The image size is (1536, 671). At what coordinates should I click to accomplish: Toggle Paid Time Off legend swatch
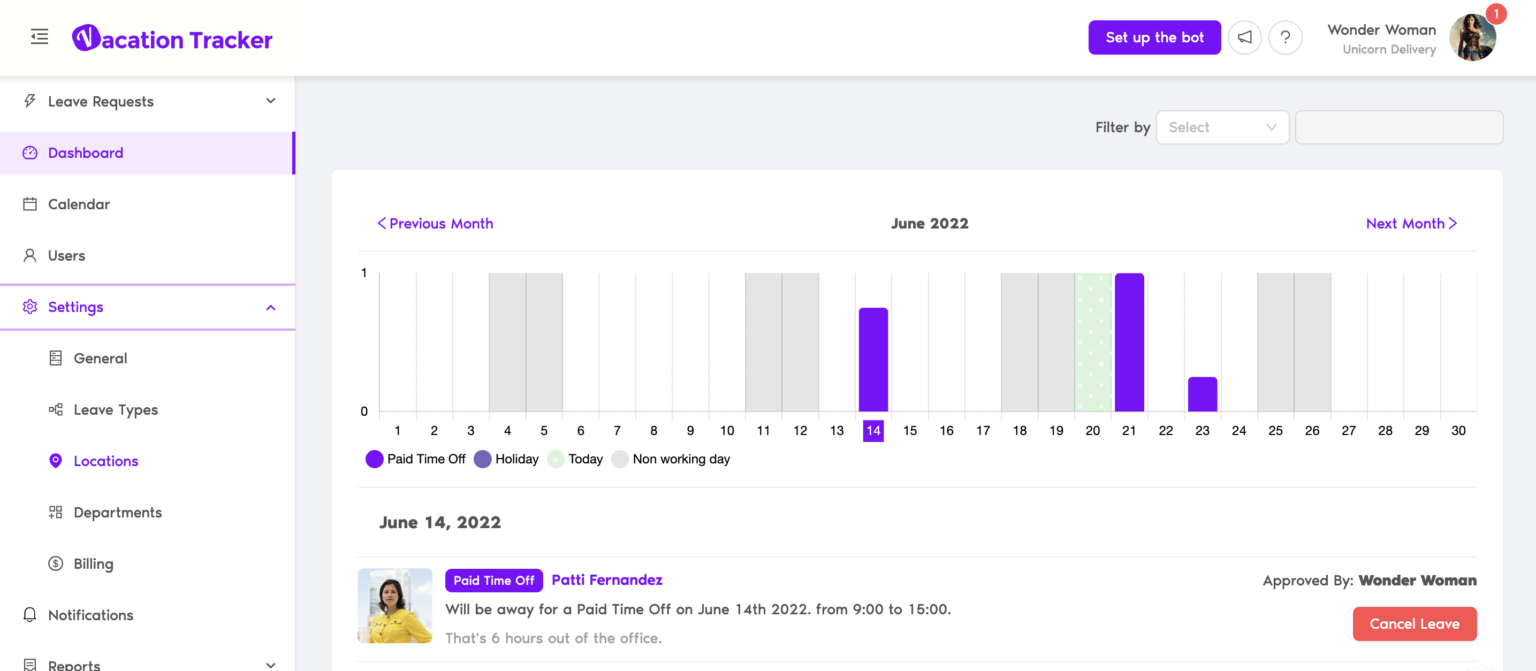click(x=374, y=459)
